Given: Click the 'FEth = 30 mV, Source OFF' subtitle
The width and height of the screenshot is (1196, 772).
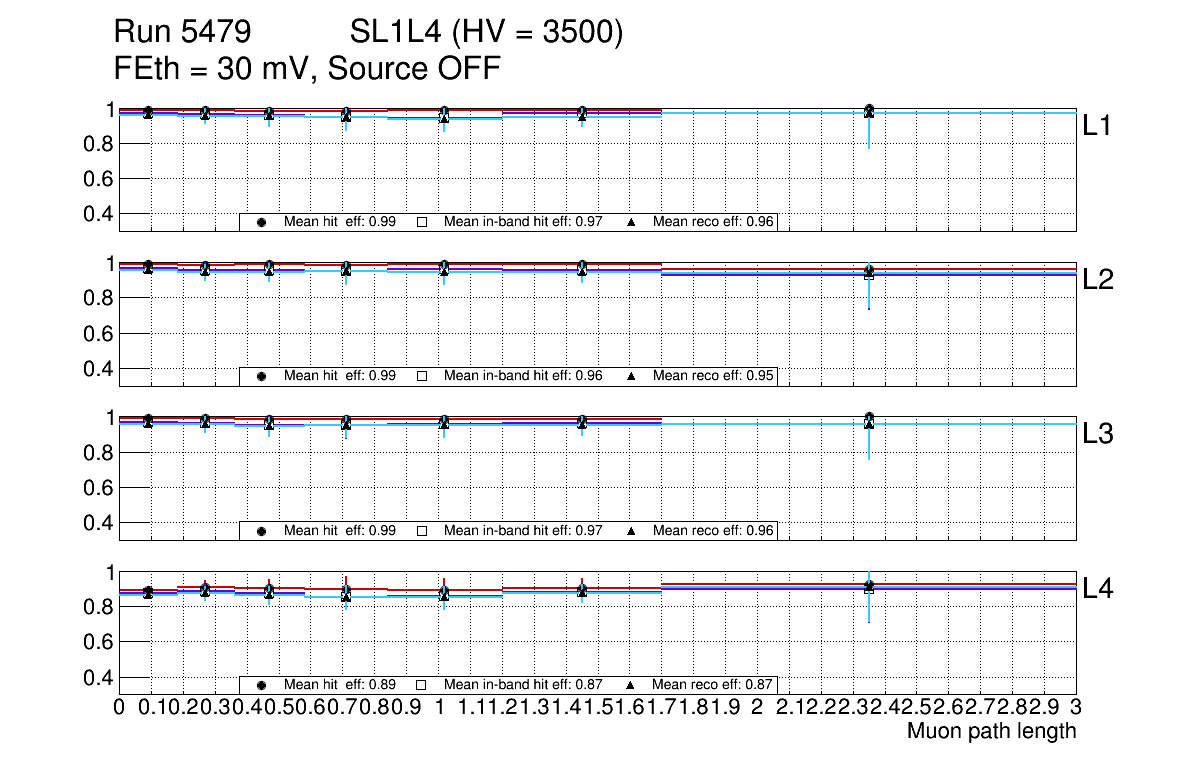Looking at the screenshot, I should coord(307,69).
